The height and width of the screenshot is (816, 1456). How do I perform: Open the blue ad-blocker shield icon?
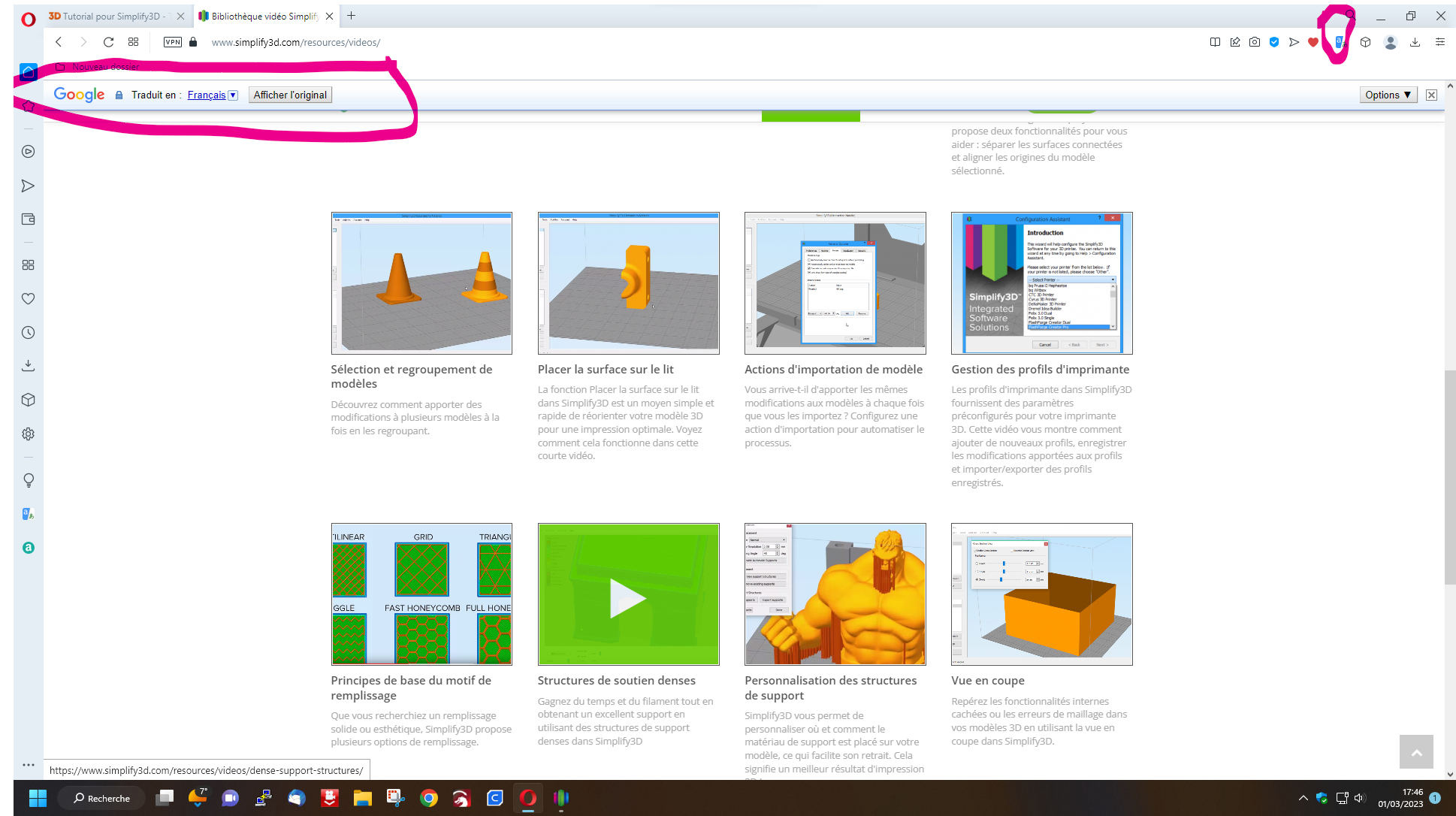tap(1274, 42)
